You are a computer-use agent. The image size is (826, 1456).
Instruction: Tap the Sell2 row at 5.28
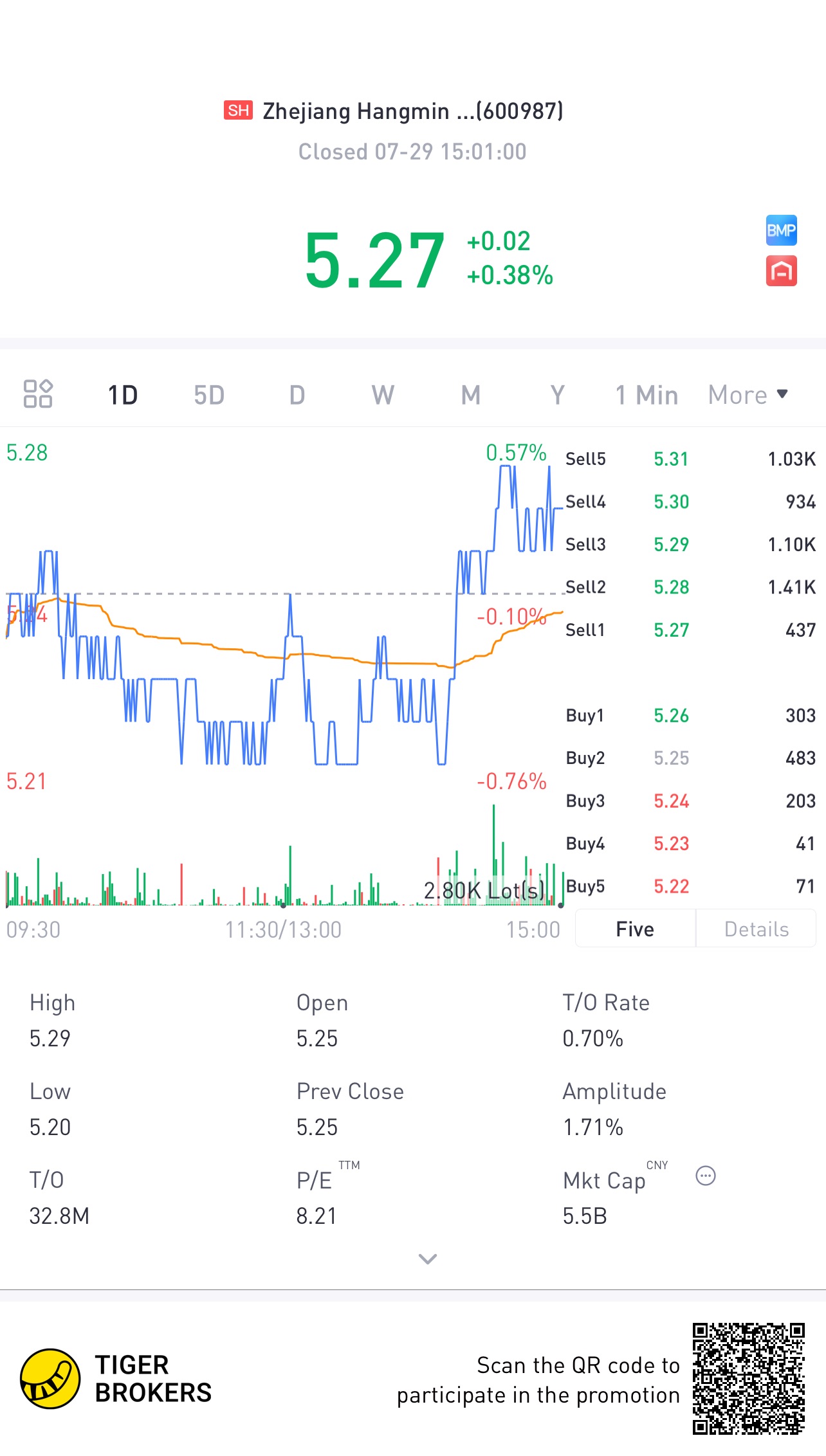[690, 587]
